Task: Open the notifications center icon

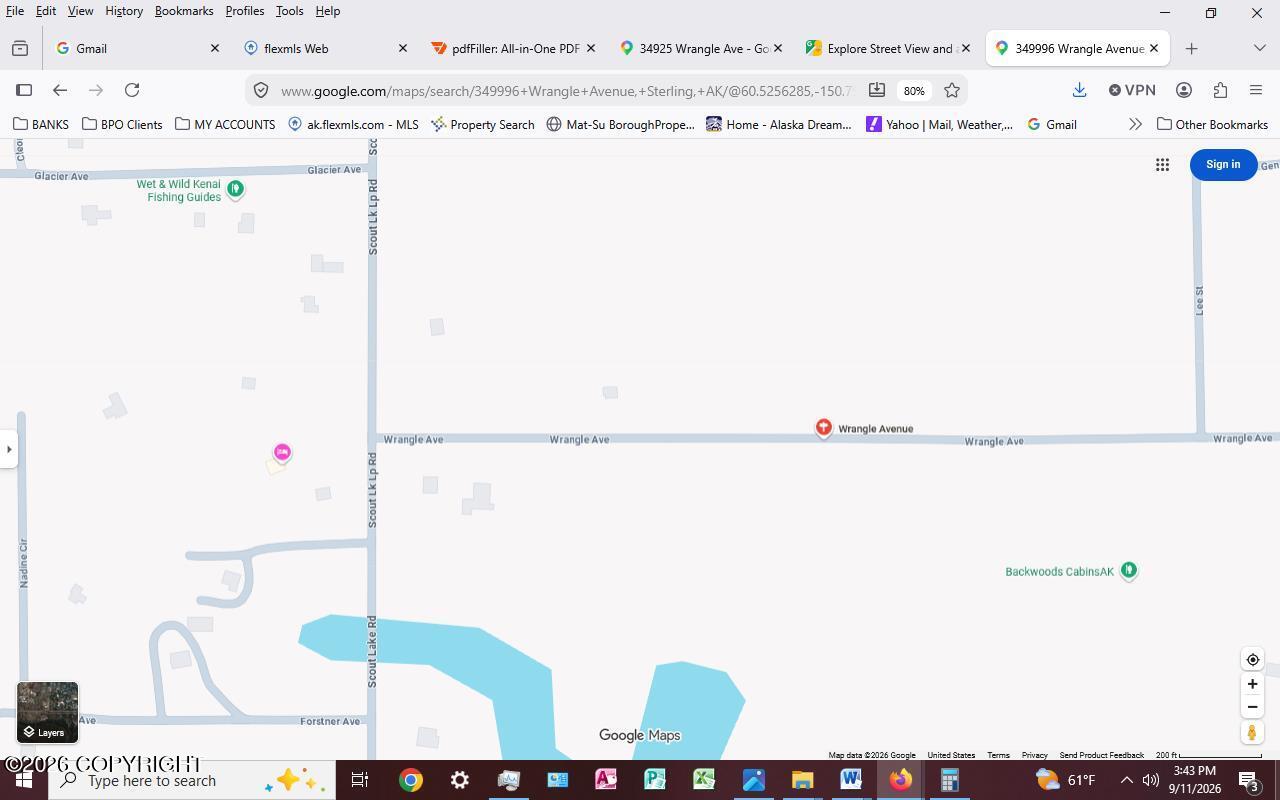Action: tap(1250, 780)
